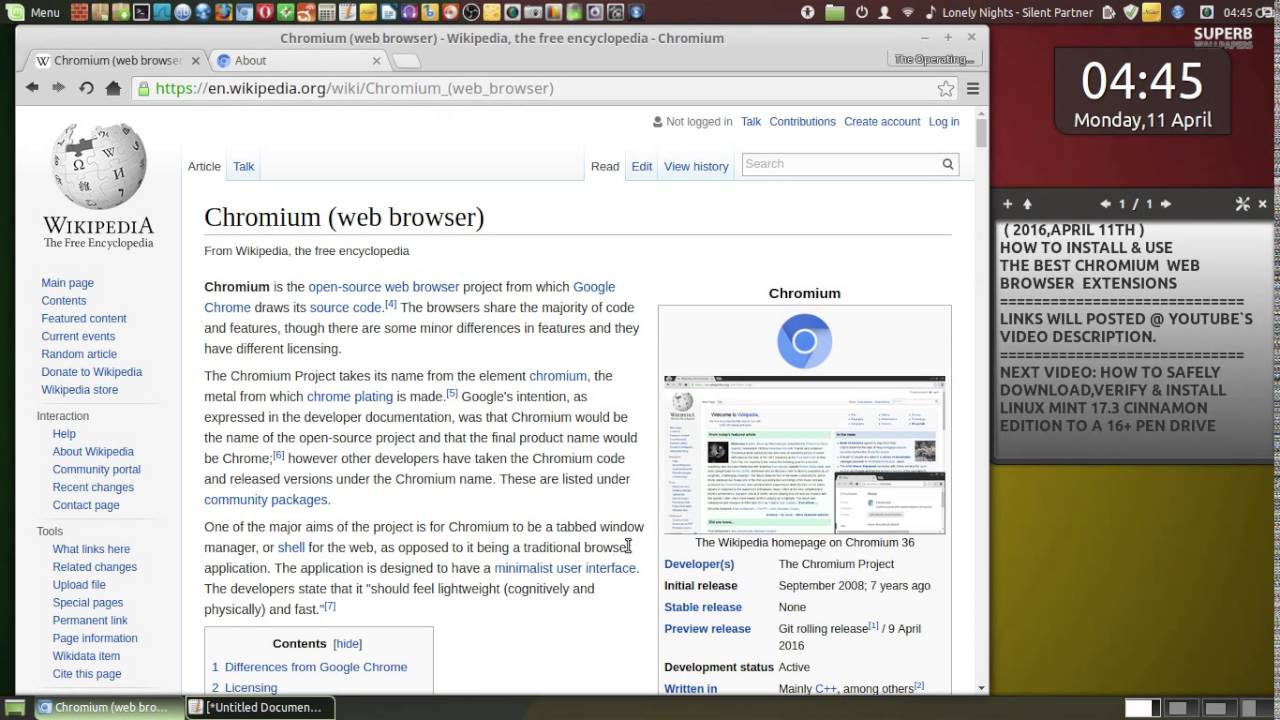Click the shield update manager tray icon
The image size is (1280, 720).
click(1131, 12)
